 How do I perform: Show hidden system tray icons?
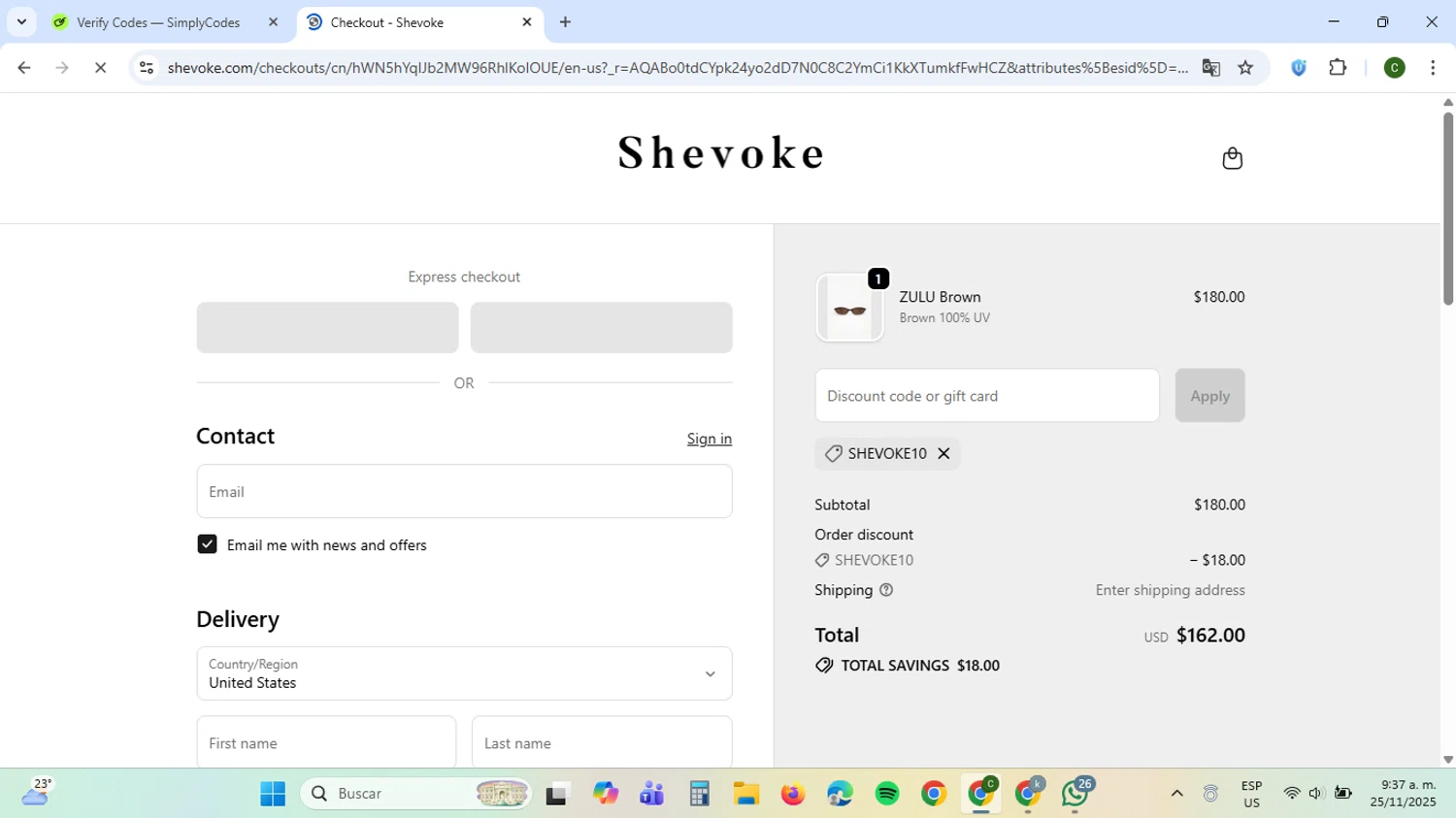(1176, 794)
